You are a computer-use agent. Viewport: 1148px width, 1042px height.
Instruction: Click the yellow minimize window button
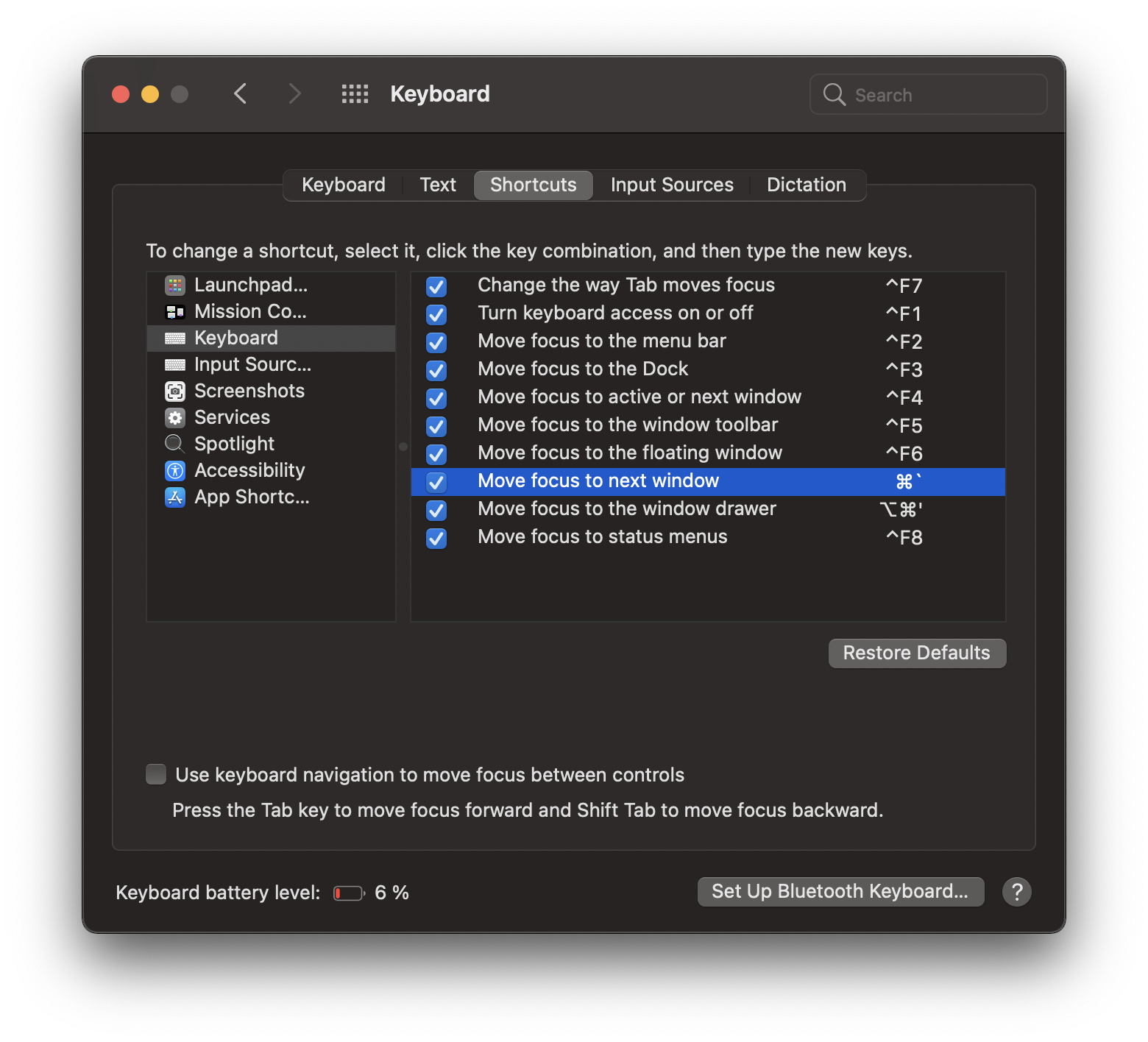(150, 94)
